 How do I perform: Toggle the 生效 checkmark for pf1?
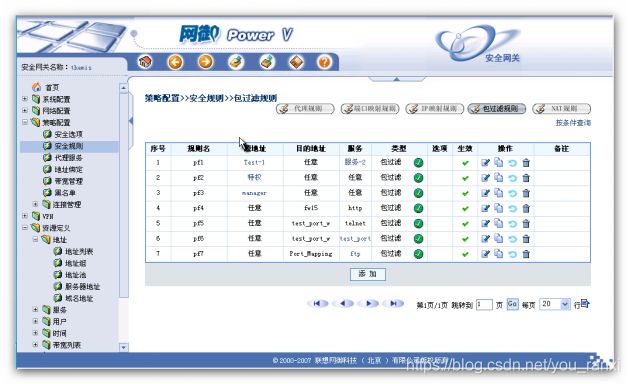tap(465, 163)
